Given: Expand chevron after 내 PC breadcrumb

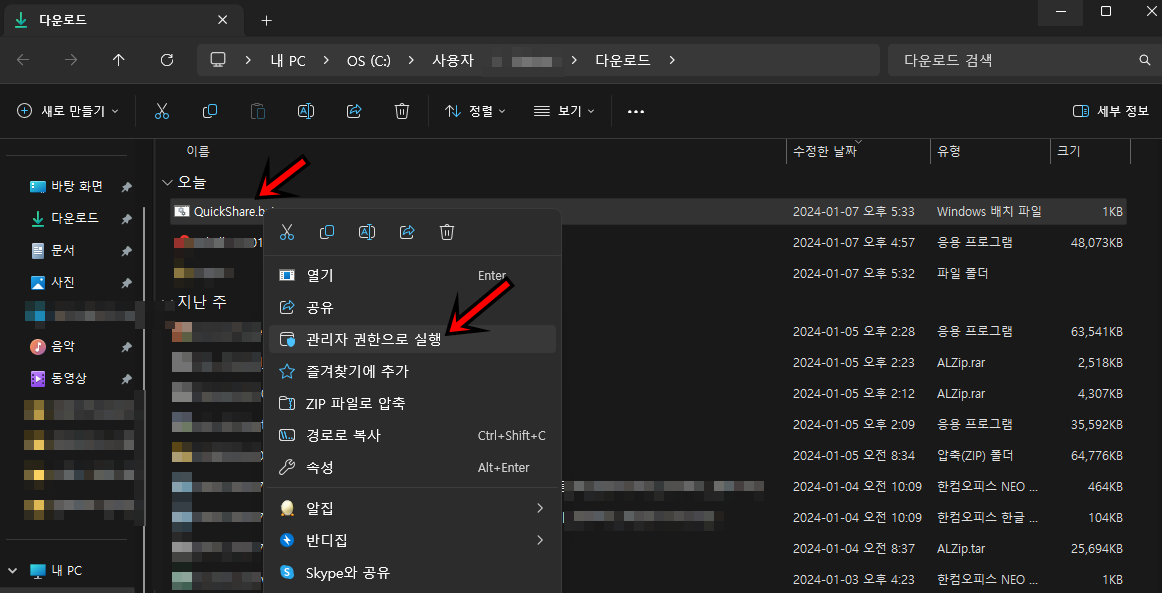Looking at the screenshot, I should coord(326,60).
